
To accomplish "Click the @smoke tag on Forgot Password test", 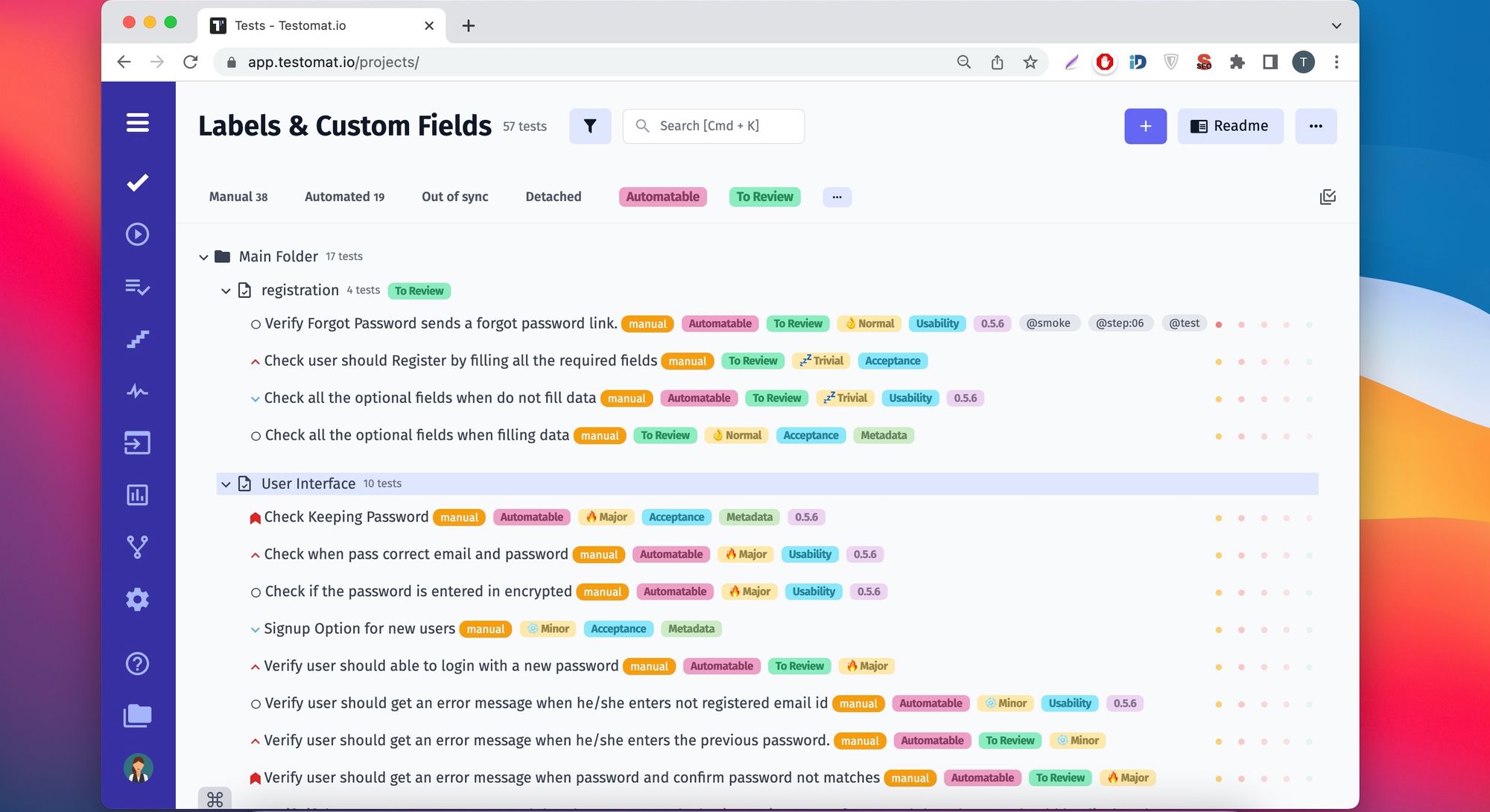I will click(x=1048, y=323).
